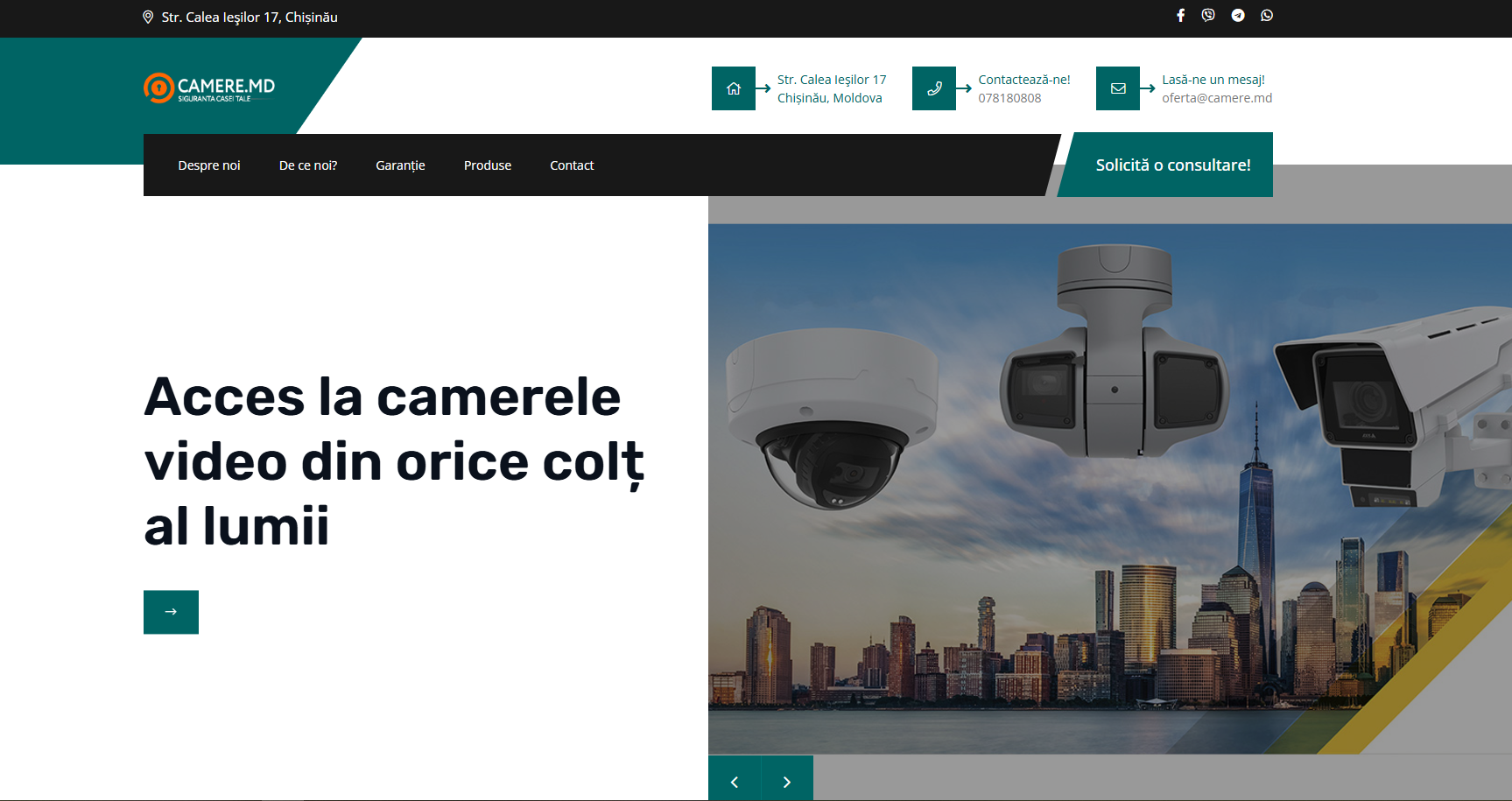The image size is (1512, 801).
Task: Click the oferta@camere.md email link
Action: pyautogui.click(x=1217, y=98)
